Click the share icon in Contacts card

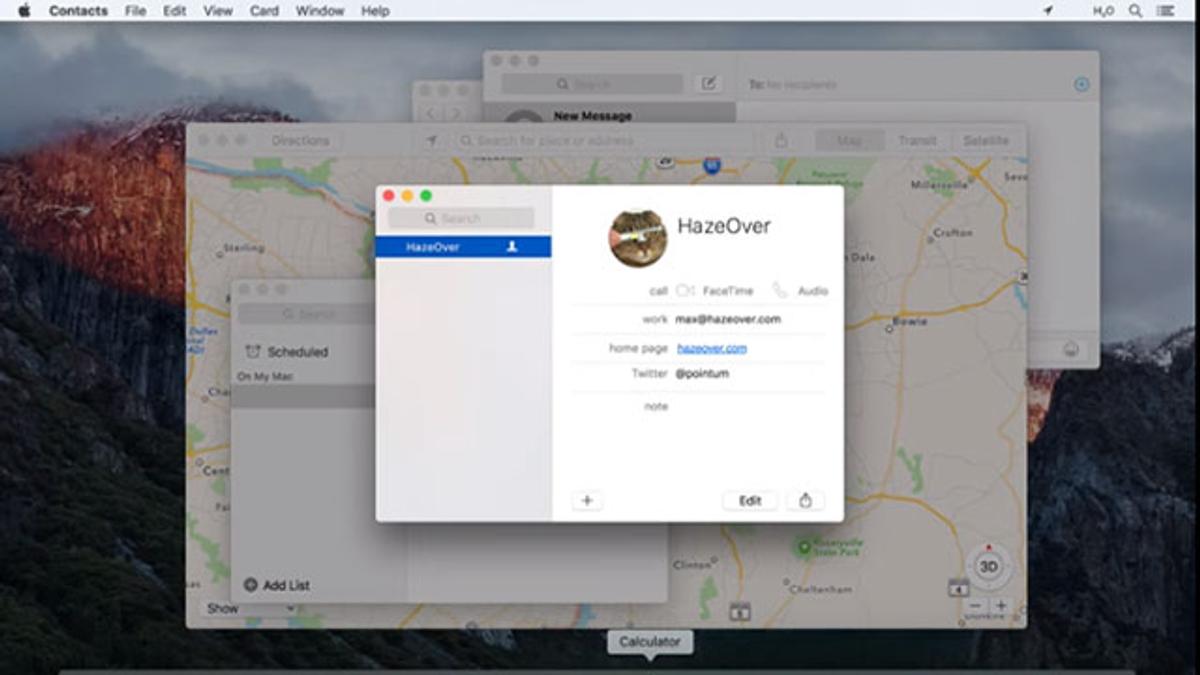805,501
